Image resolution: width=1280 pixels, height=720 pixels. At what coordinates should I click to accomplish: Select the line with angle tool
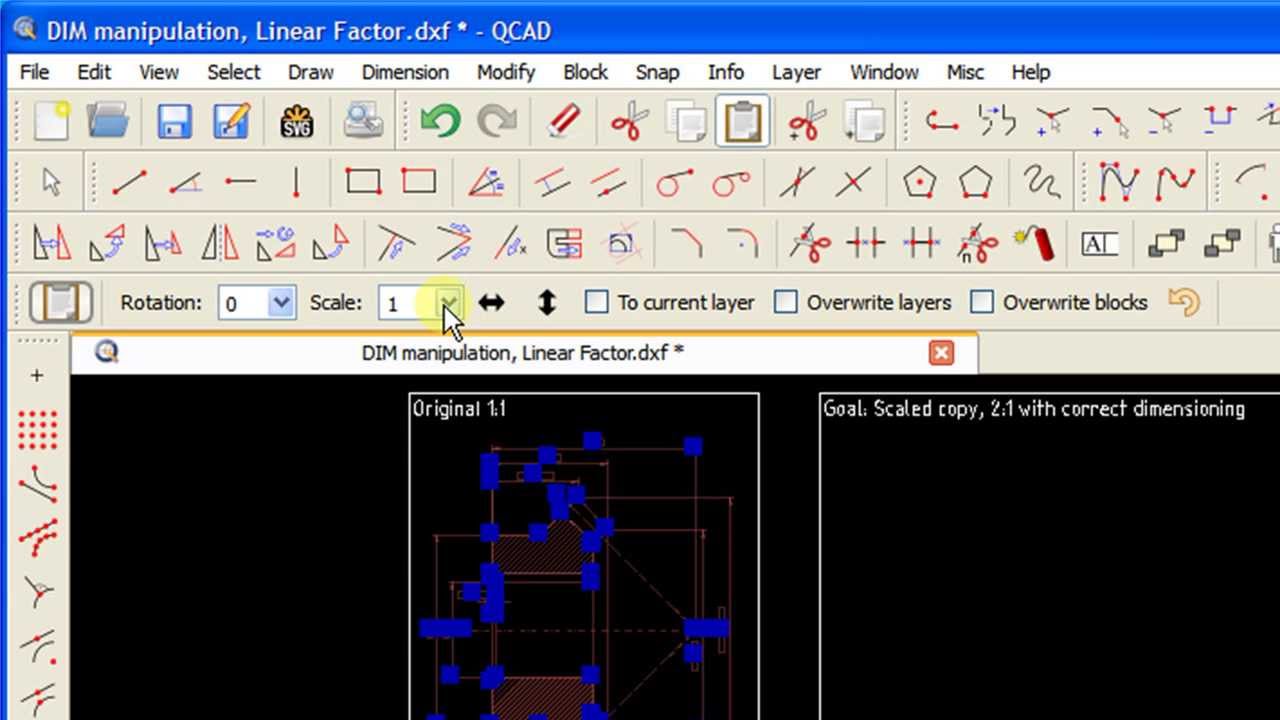pos(185,182)
